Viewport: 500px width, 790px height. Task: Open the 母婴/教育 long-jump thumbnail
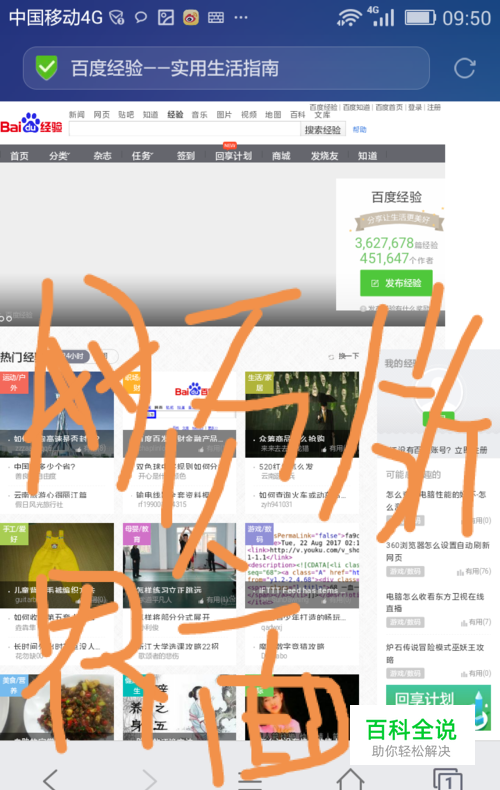pyautogui.click(x=179, y=565)
